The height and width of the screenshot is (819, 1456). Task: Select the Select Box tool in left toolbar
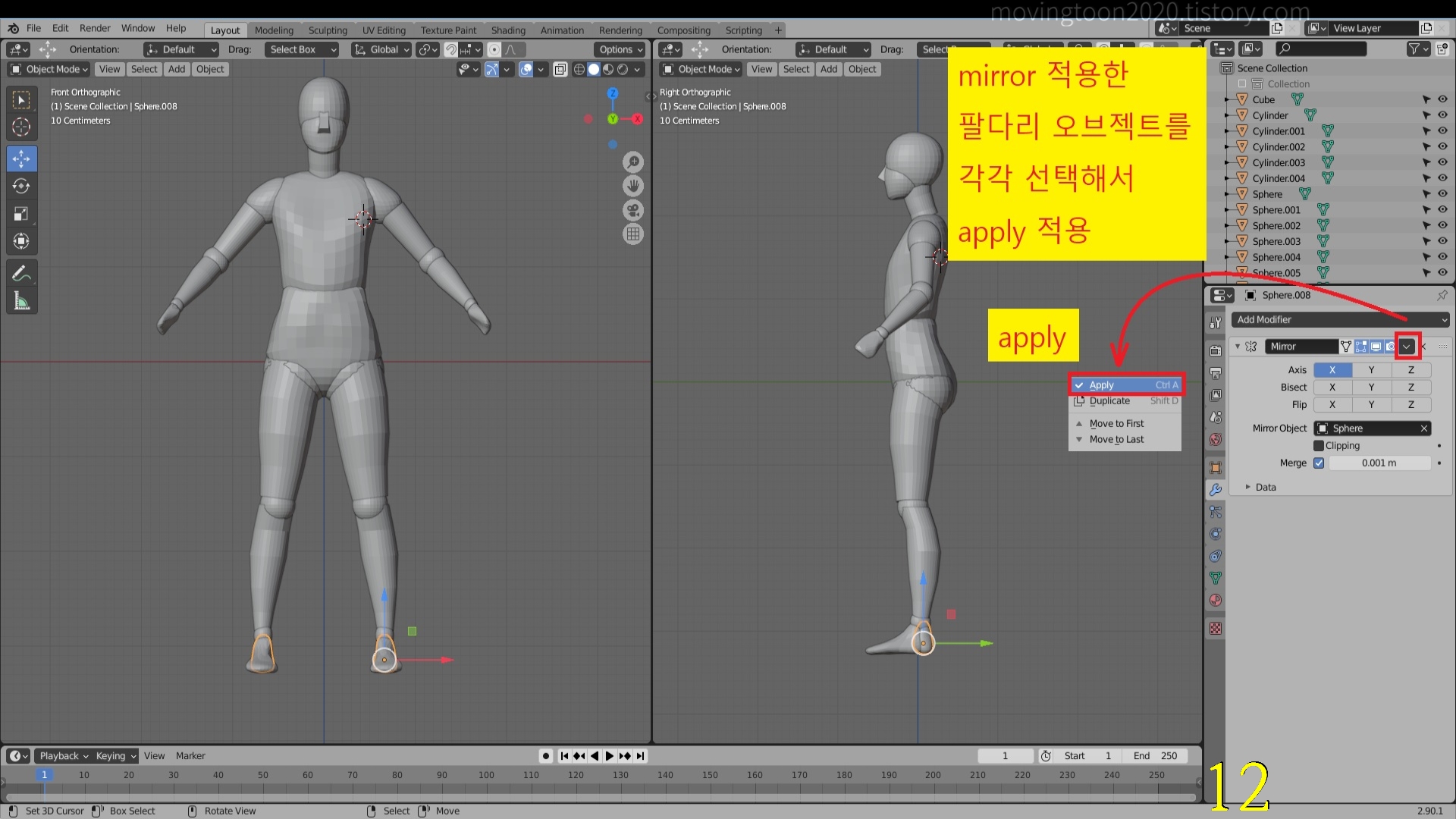tap(21, 100)
